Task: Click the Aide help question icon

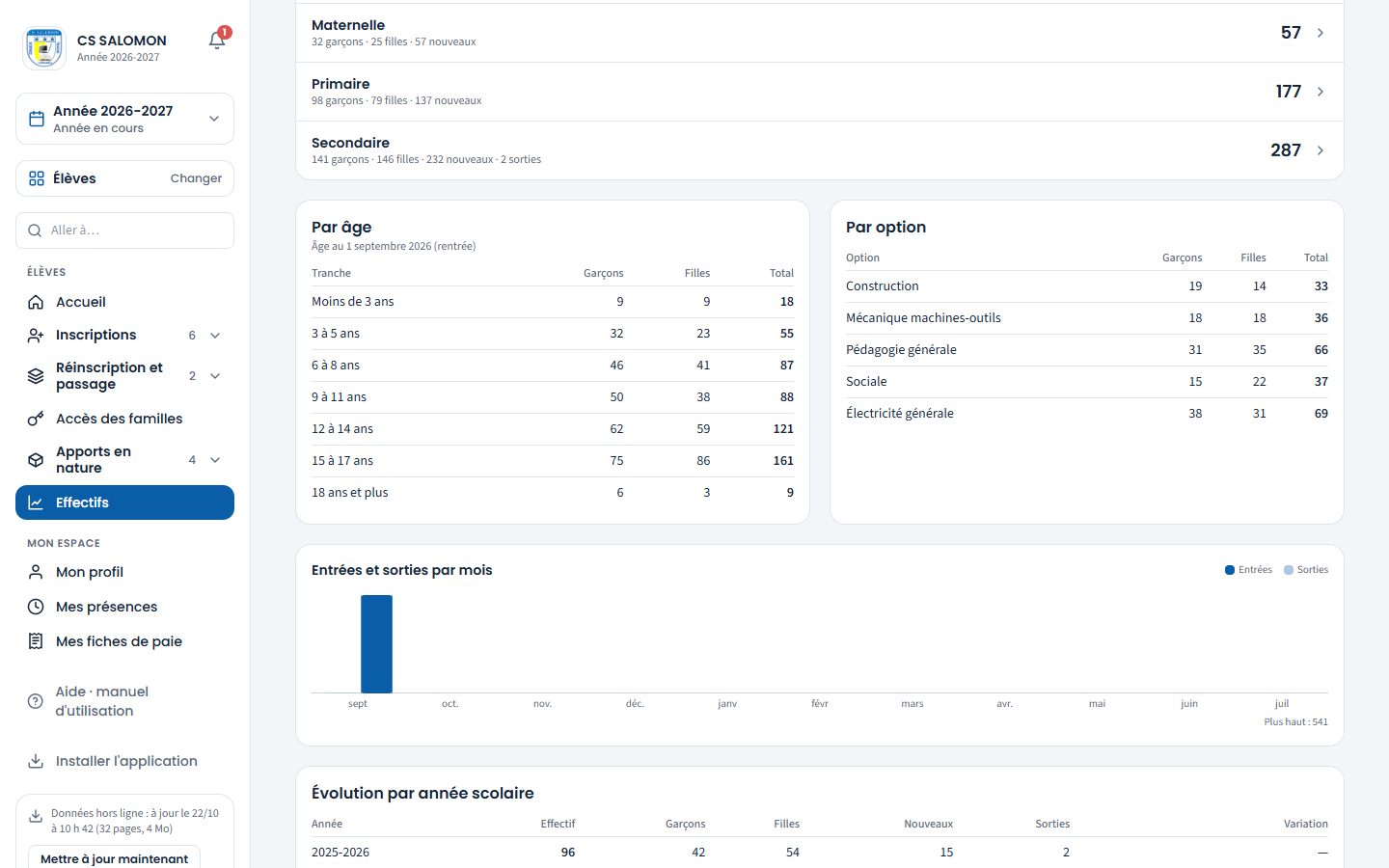Action: 36,701
